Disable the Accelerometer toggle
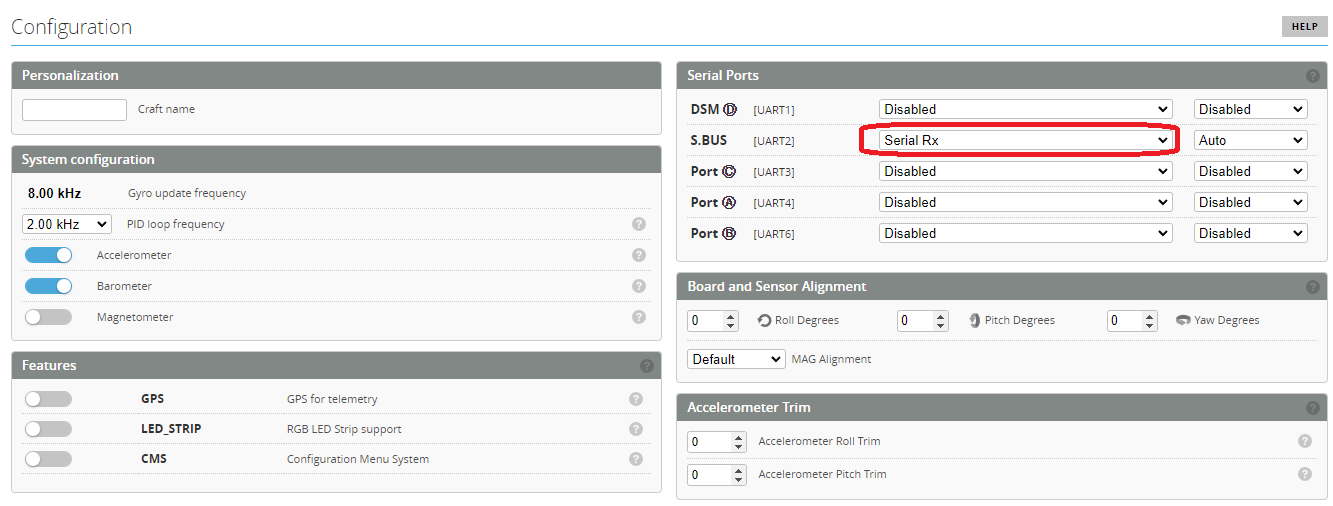This screenshot has width=1333, height=506. pos(48,255)
